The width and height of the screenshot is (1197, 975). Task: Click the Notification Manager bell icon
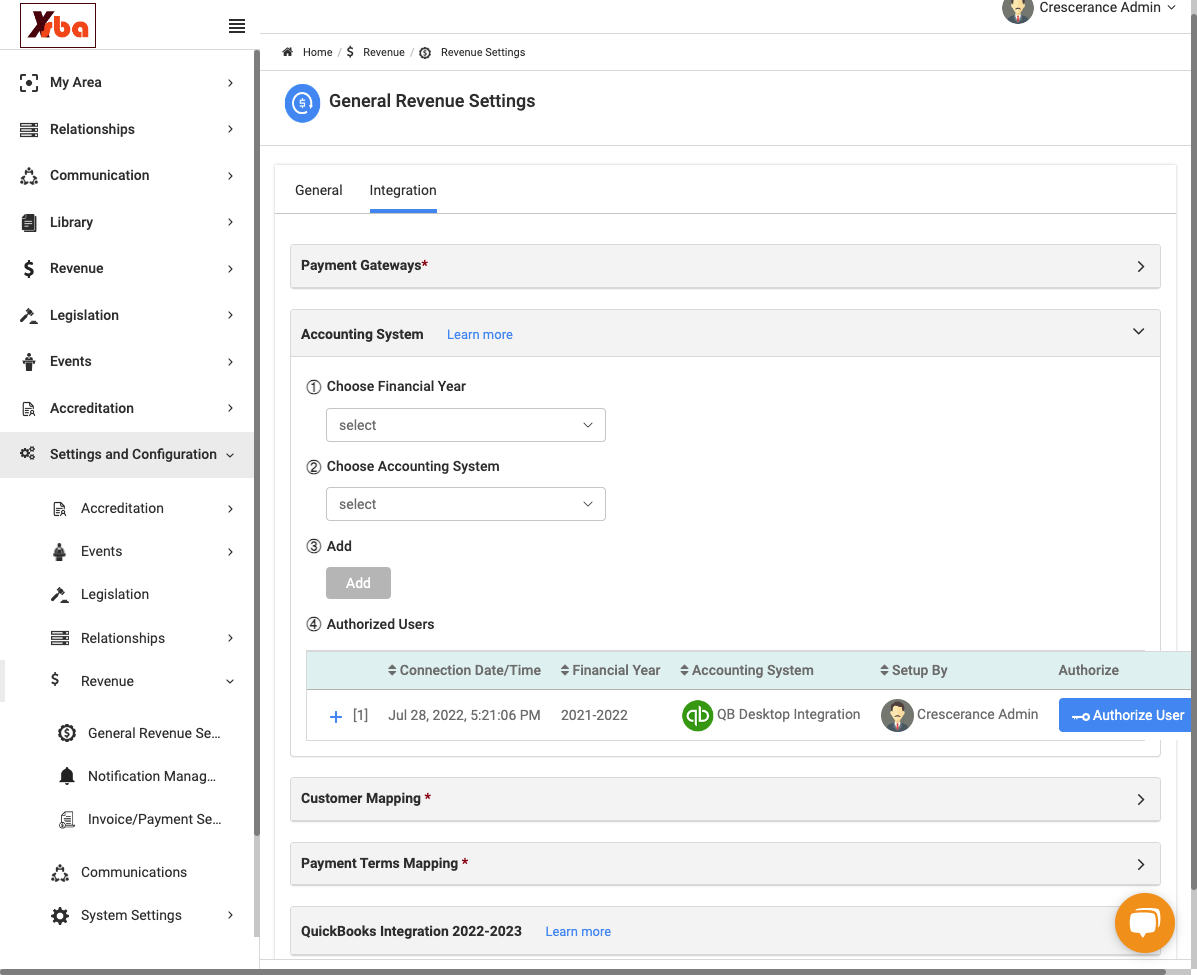coord(67,776)
